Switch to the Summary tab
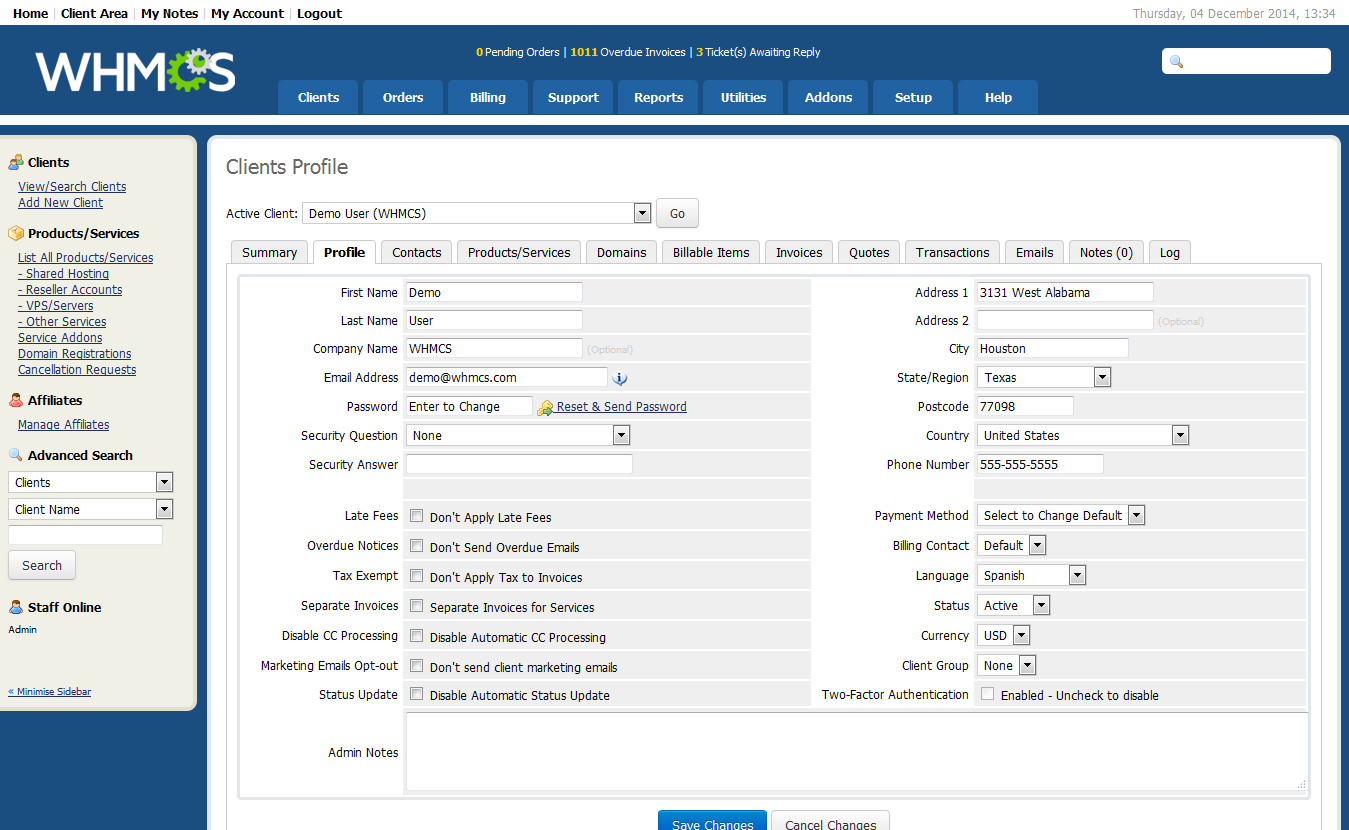This screenshot has height=830, width=1349. (x=269, y=252)
